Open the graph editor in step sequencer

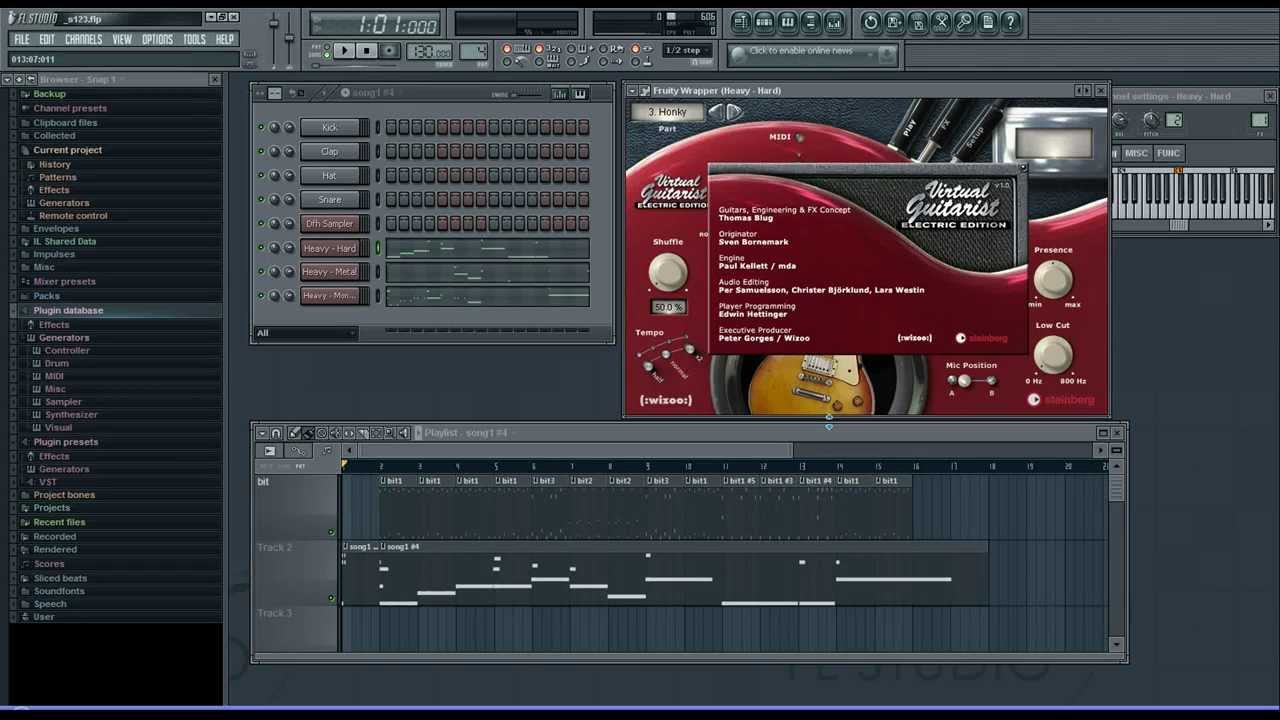pos(561,93)
